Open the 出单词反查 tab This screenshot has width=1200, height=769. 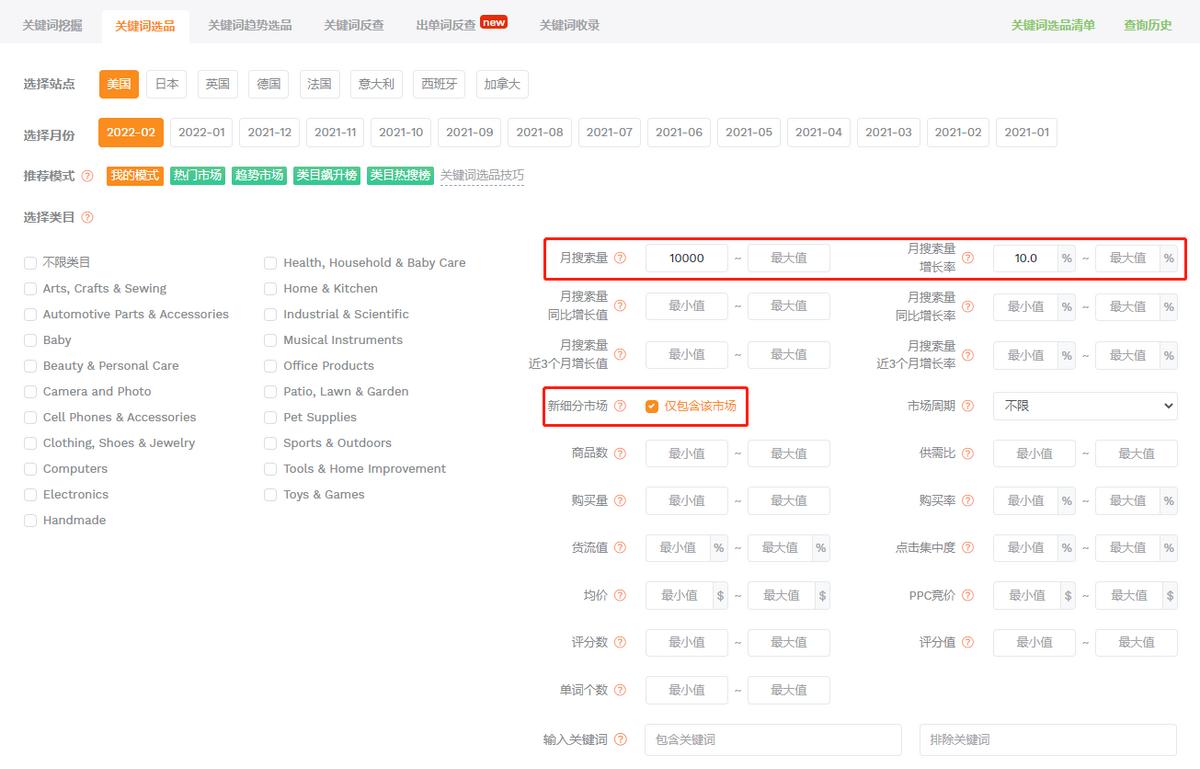click(447, 22)
